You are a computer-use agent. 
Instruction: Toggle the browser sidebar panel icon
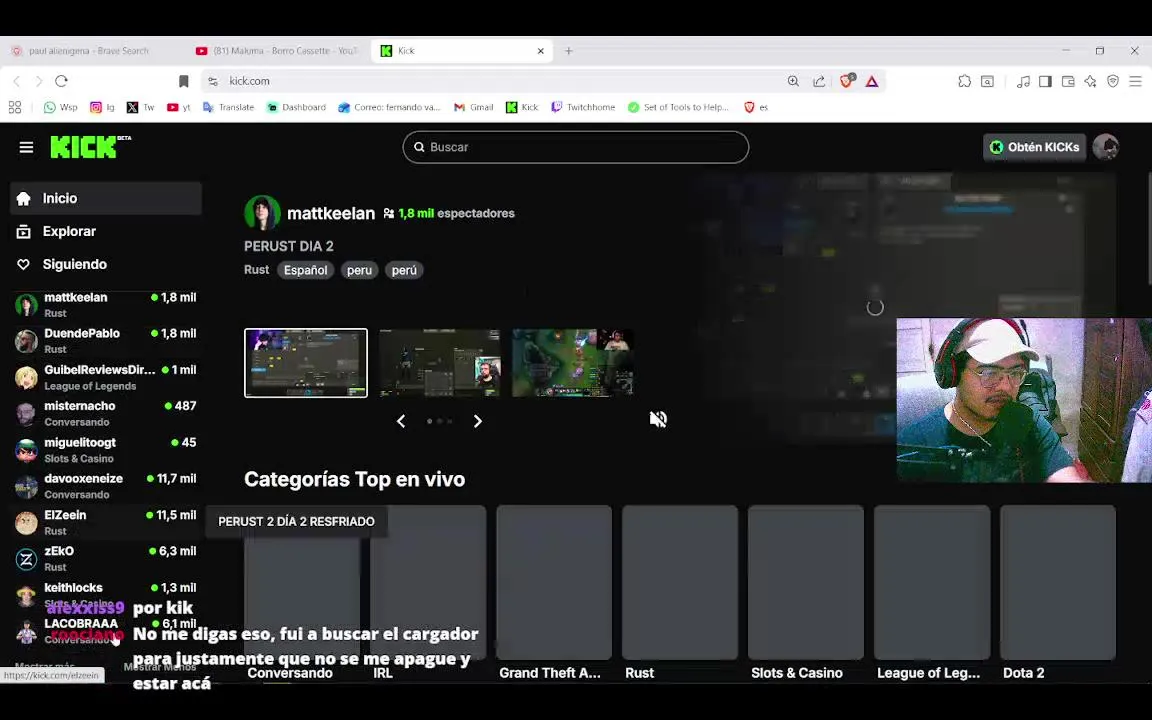coord(1045,82)
